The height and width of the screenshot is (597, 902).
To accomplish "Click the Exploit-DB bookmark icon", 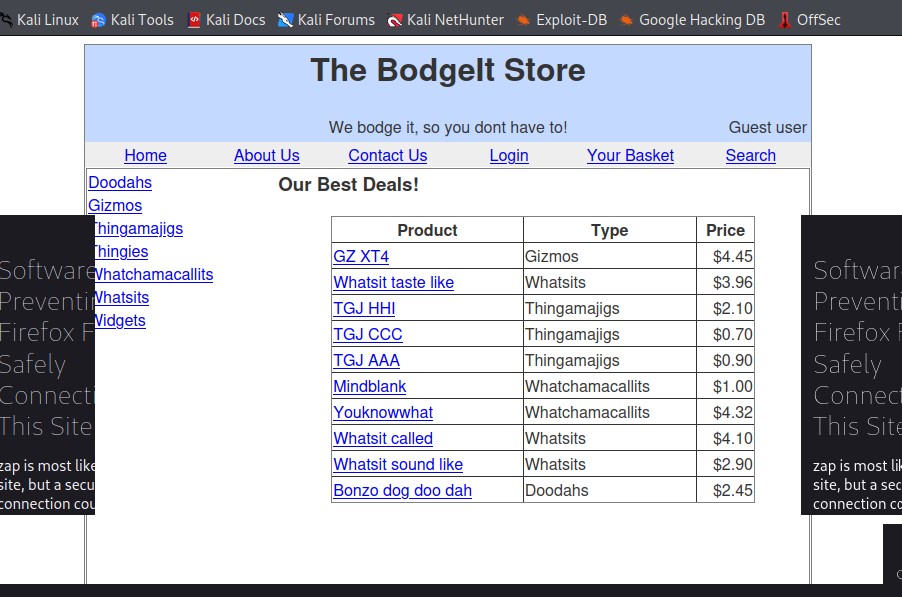I will click(523, 20).
